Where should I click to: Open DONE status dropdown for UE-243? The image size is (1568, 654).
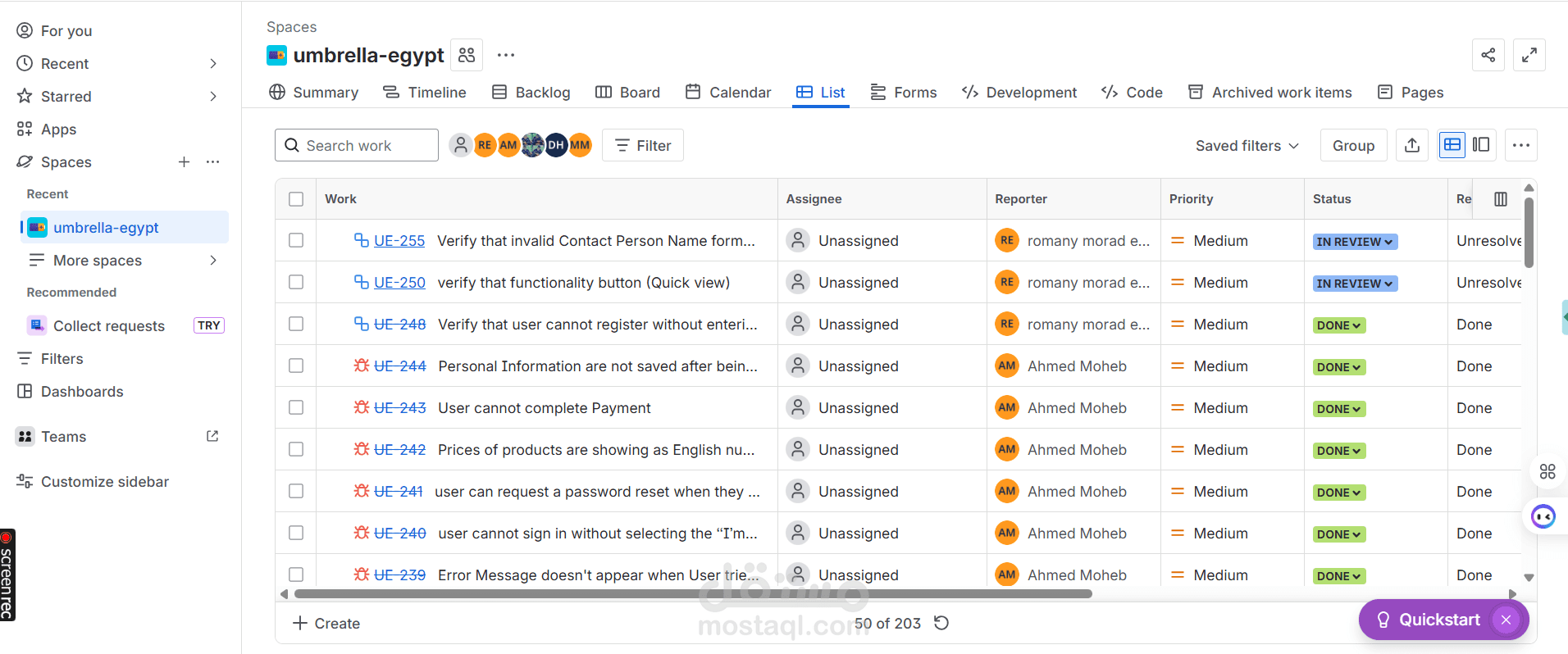[x=1339, y=409]
